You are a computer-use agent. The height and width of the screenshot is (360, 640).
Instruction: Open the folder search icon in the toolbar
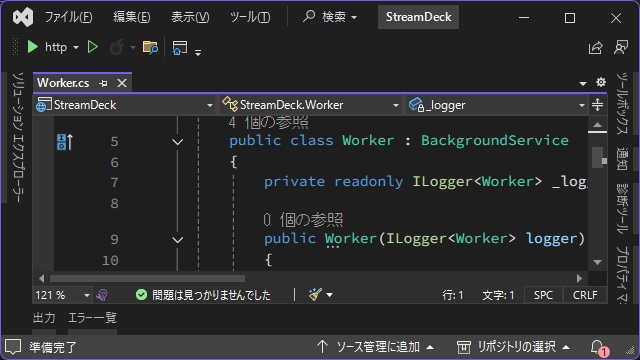(150, 47)
